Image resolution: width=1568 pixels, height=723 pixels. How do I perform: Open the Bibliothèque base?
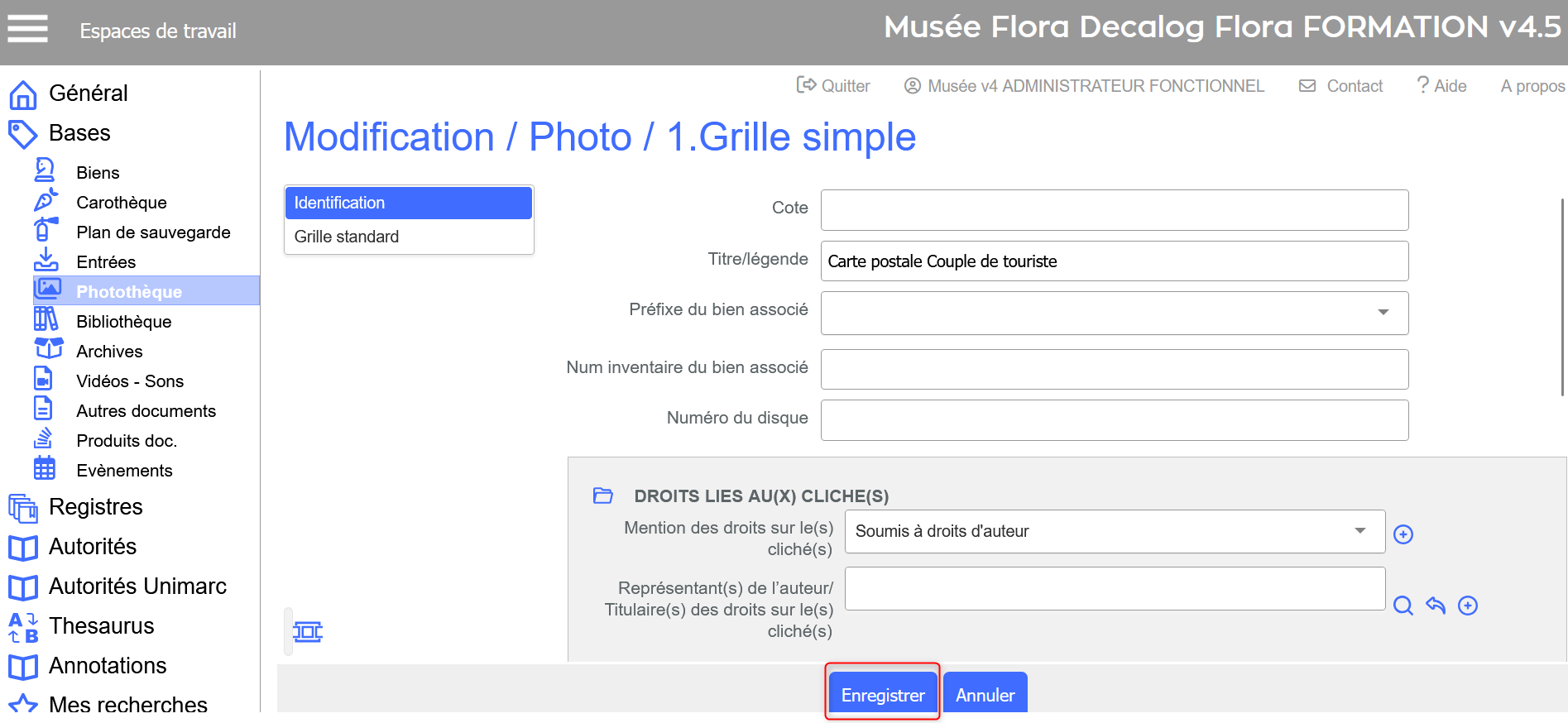[123, 322]
